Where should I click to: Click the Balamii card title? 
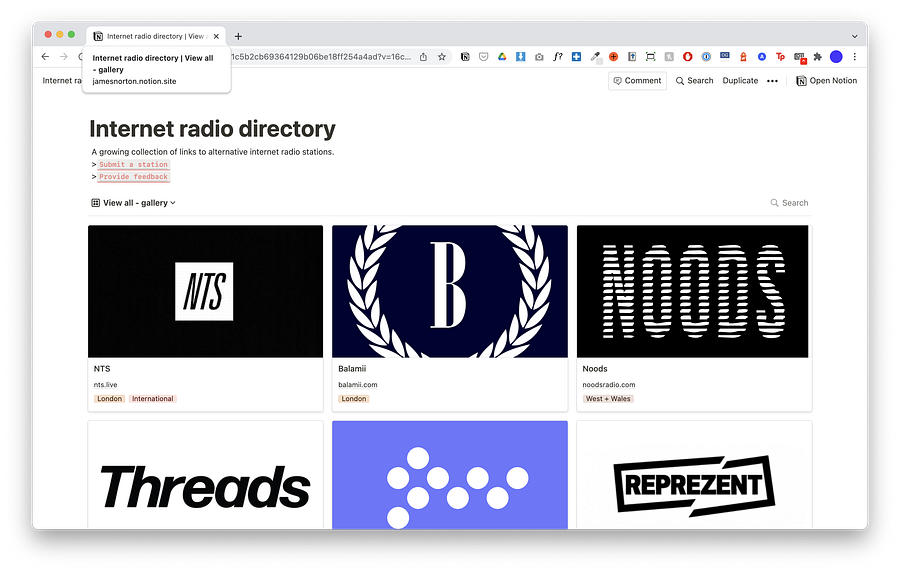(x=352, y=369)
